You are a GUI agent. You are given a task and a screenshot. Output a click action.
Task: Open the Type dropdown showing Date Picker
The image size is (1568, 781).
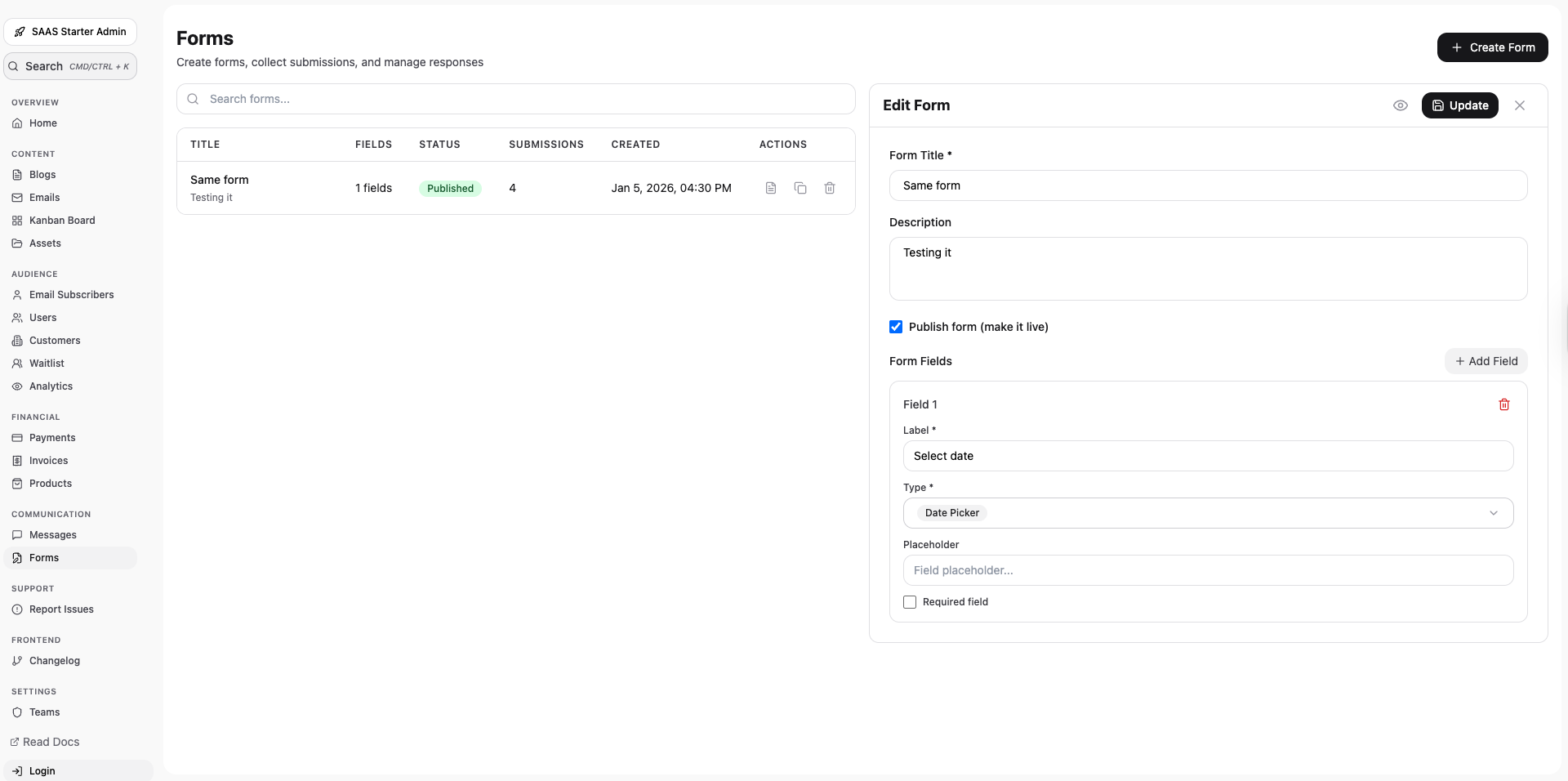[x=1209, y=513]
